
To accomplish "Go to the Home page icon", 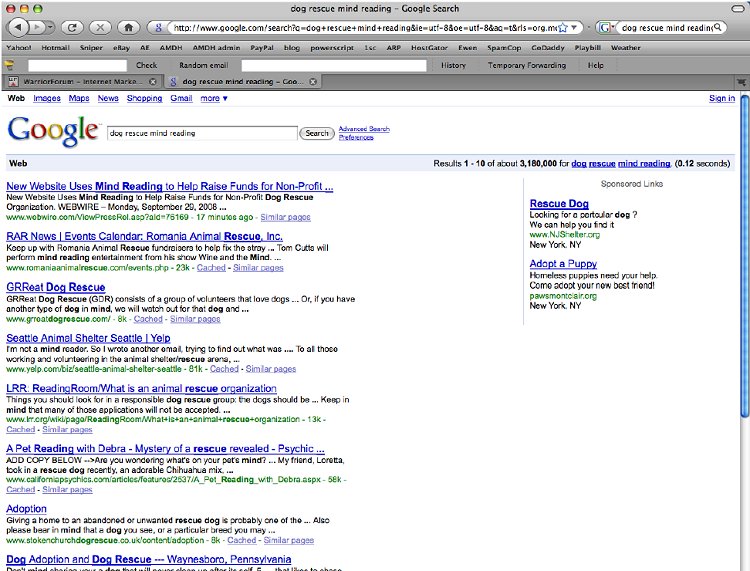I will tap(128, 27).
